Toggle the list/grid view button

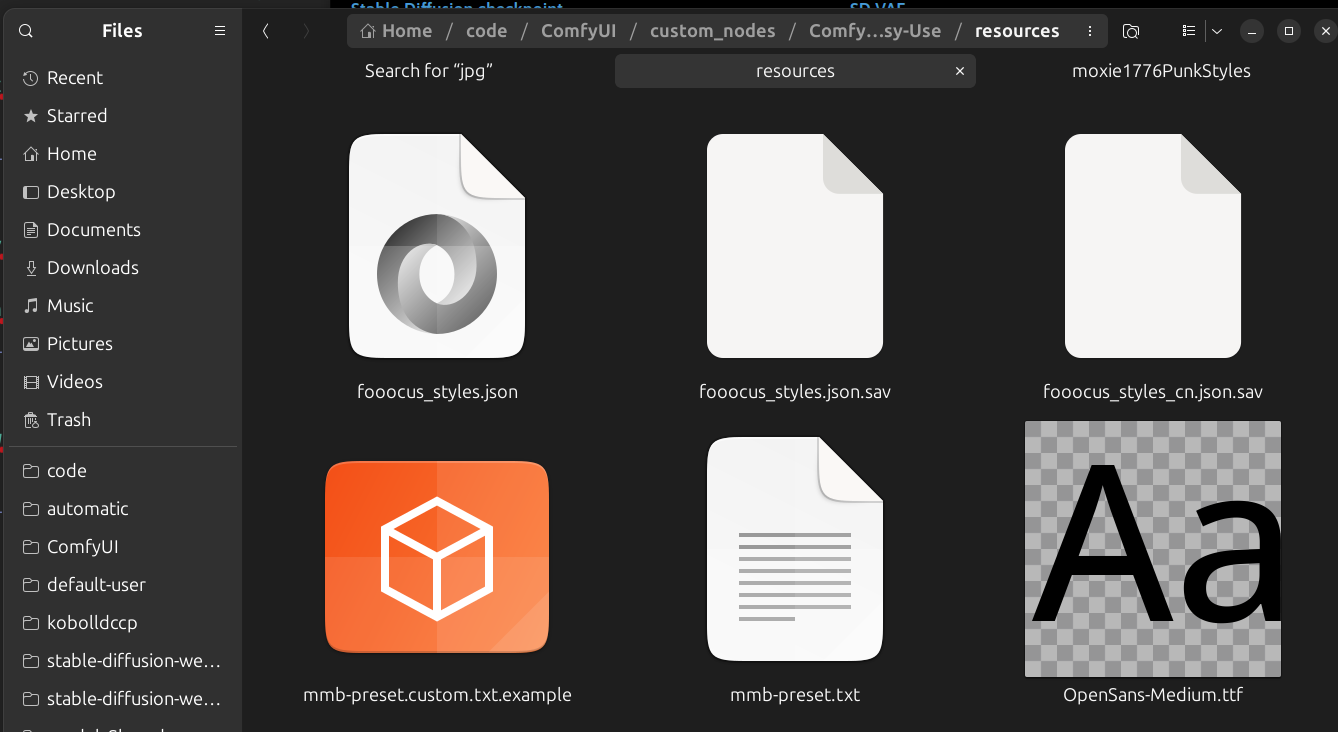point(1188,31)
